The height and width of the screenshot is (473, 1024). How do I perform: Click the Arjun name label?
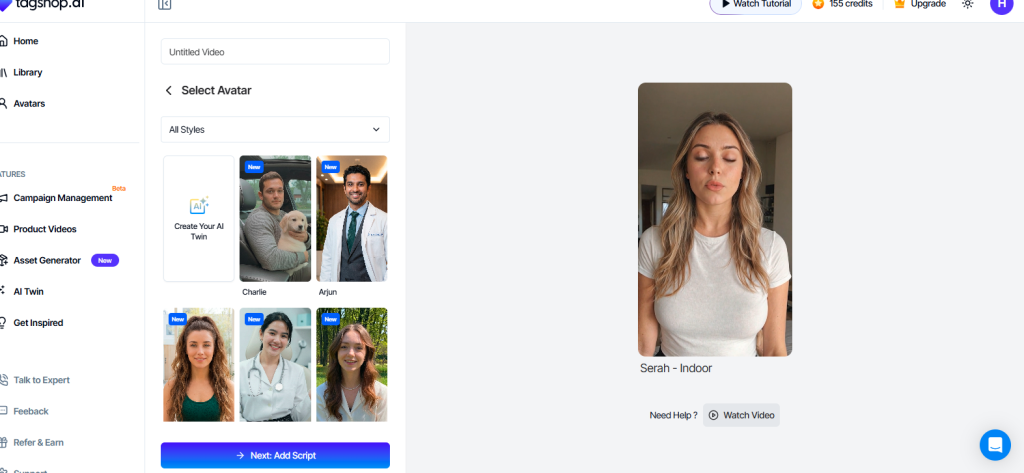click(x=328, y=292)
